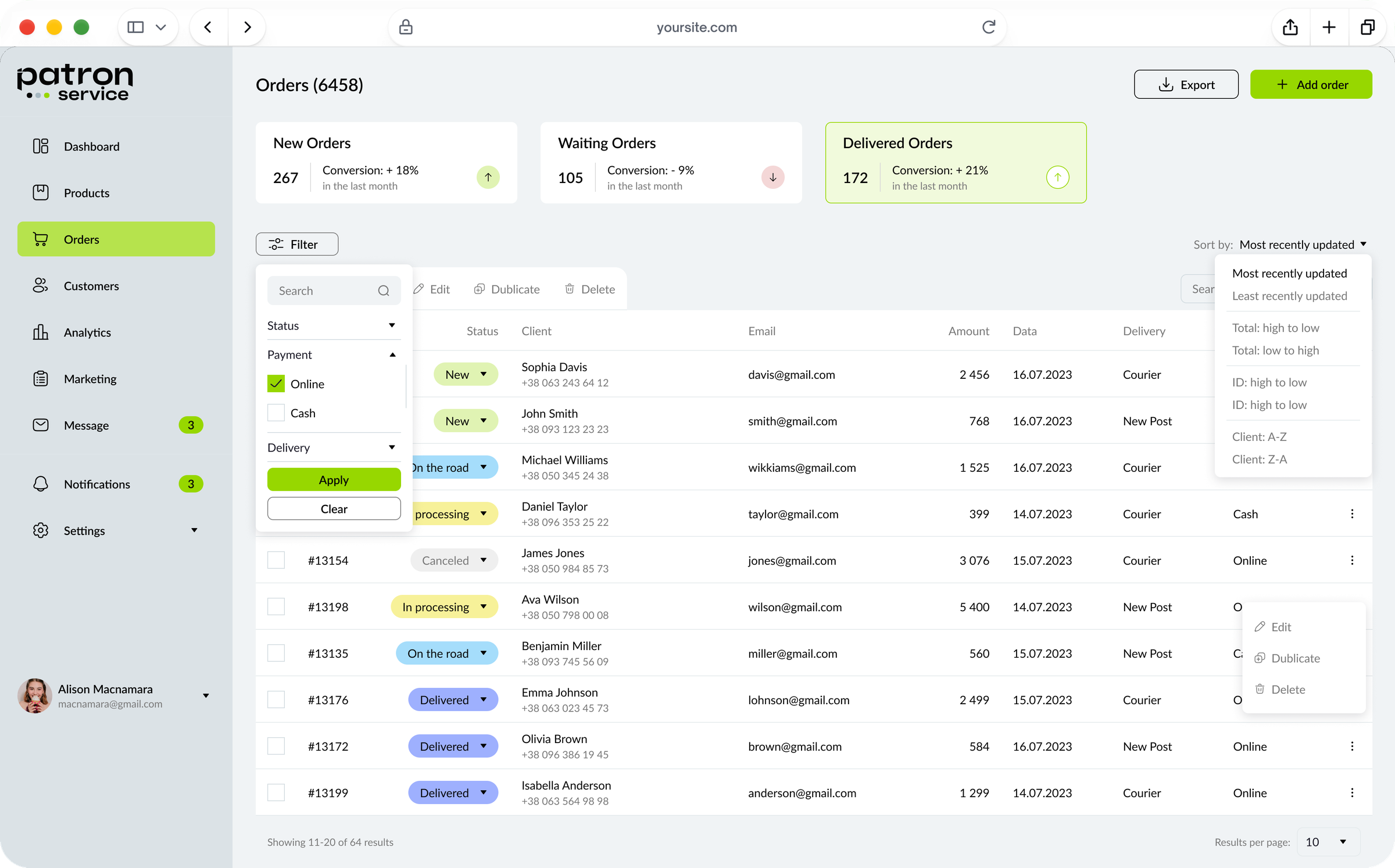
Task: Click the Clear filter button
Action: point(334,508)
